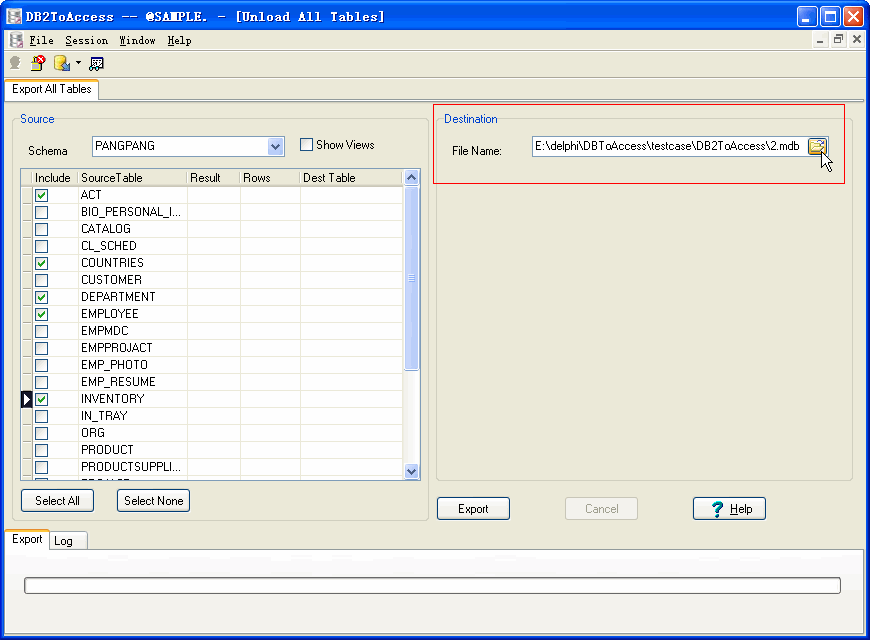Screen dimensions: 870x640
Task: Check the EMPMDC table checkbox
Action: point(42,331)
